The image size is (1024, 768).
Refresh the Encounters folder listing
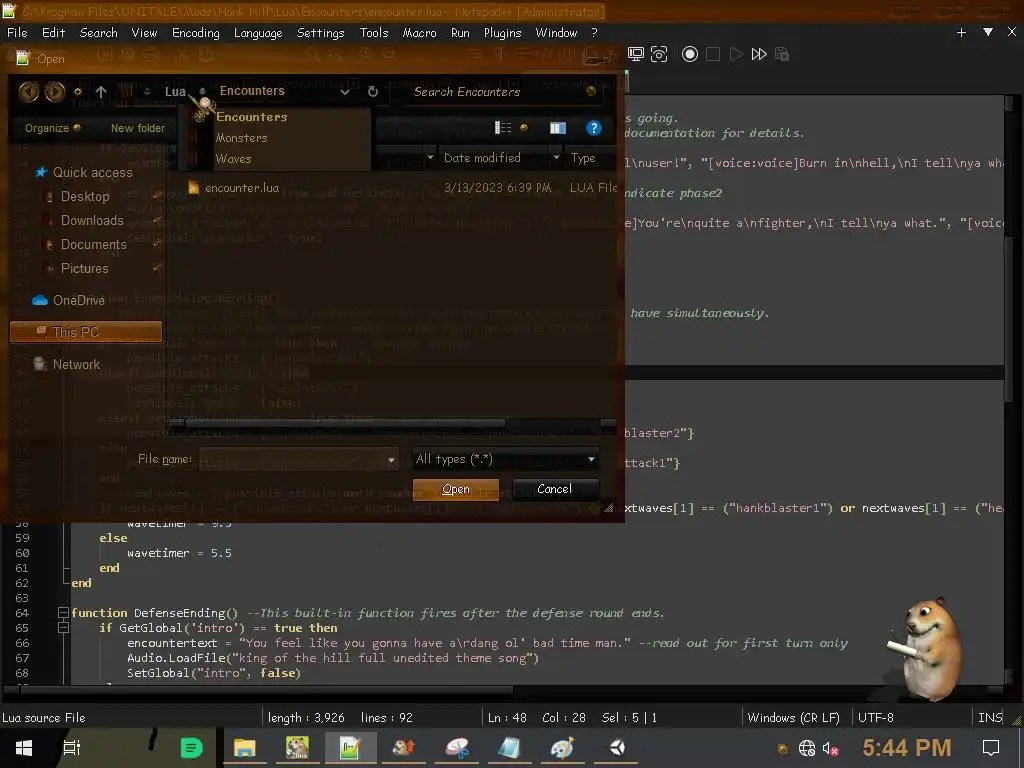(x=373, y=91)
